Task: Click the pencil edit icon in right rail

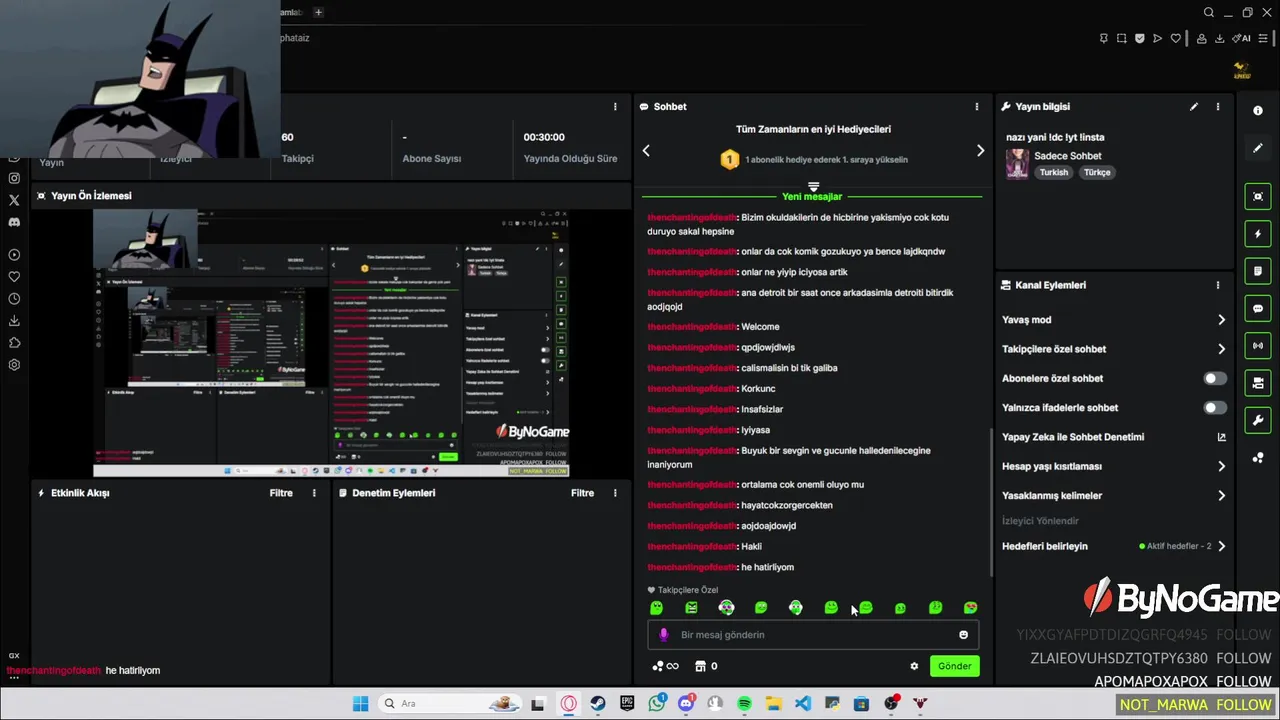Action: point(1258,148)
